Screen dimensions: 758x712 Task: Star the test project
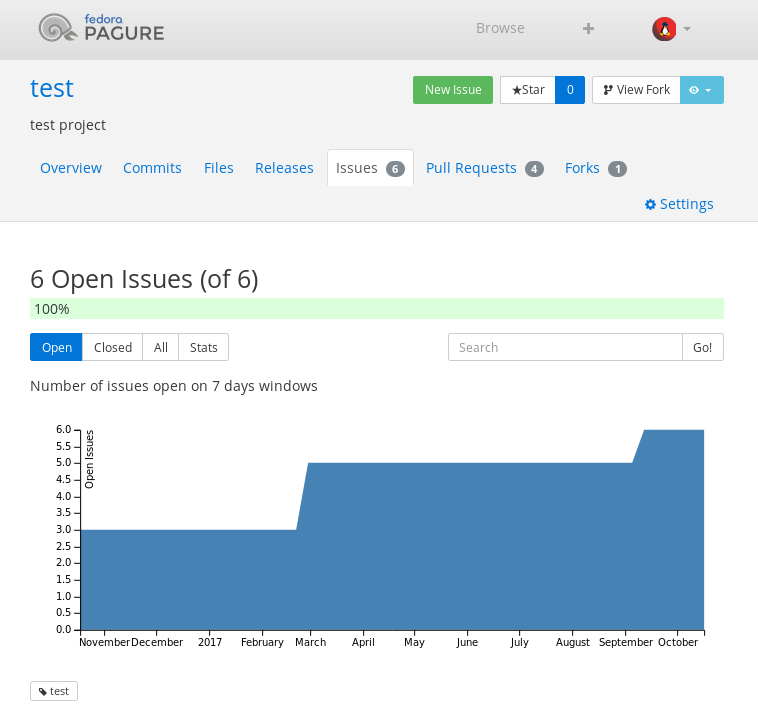point(527,90)
